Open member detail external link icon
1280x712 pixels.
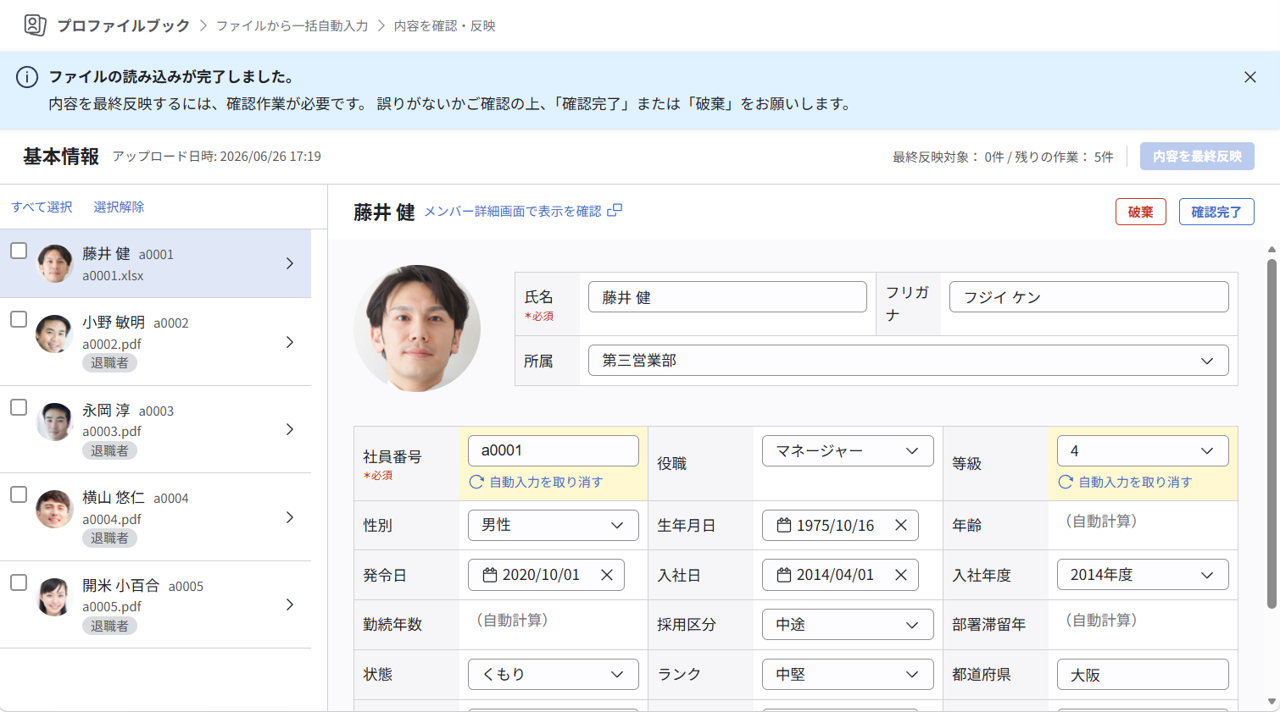click(x=615, y=210)
